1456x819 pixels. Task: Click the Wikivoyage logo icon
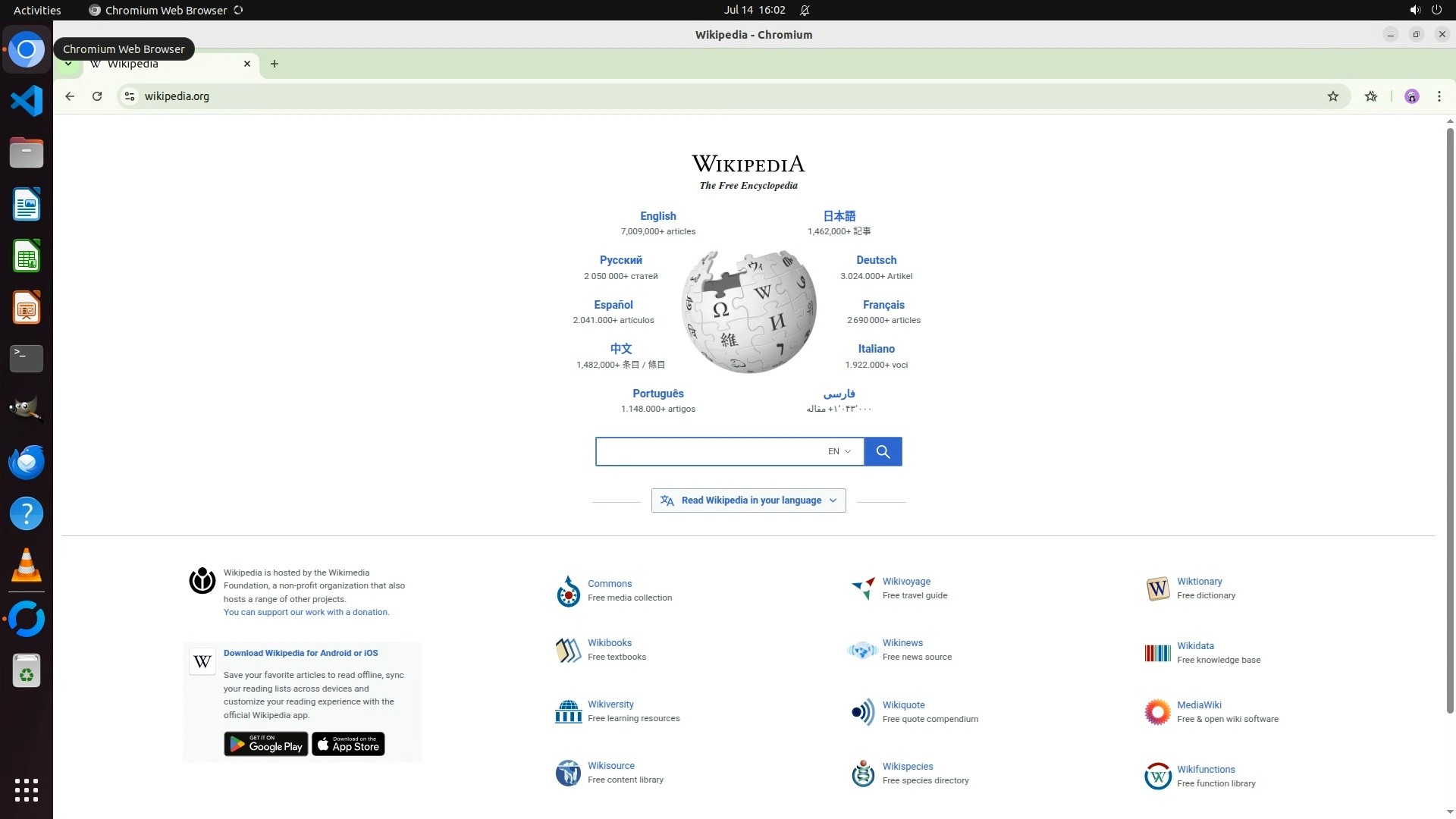point(862,588)
